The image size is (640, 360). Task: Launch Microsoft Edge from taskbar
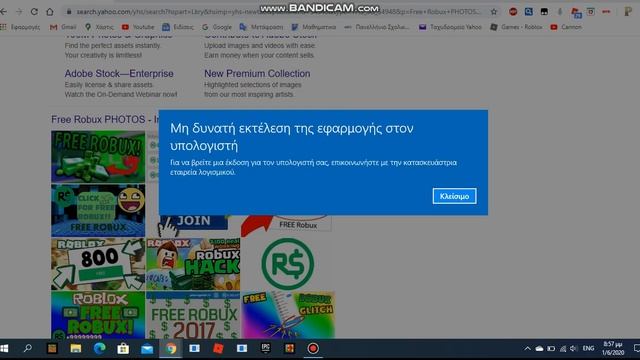(99, 349)
